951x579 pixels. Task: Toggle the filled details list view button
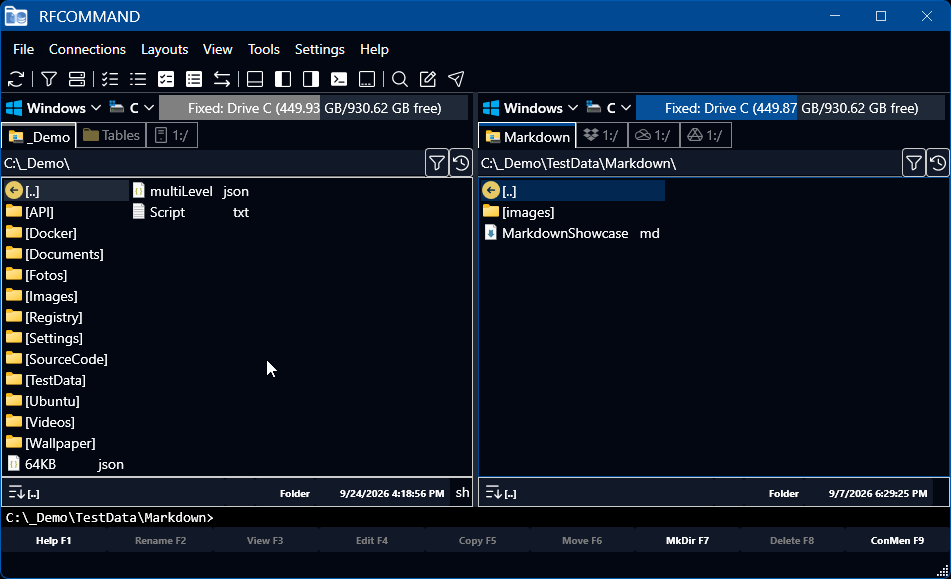click(193, 79)
